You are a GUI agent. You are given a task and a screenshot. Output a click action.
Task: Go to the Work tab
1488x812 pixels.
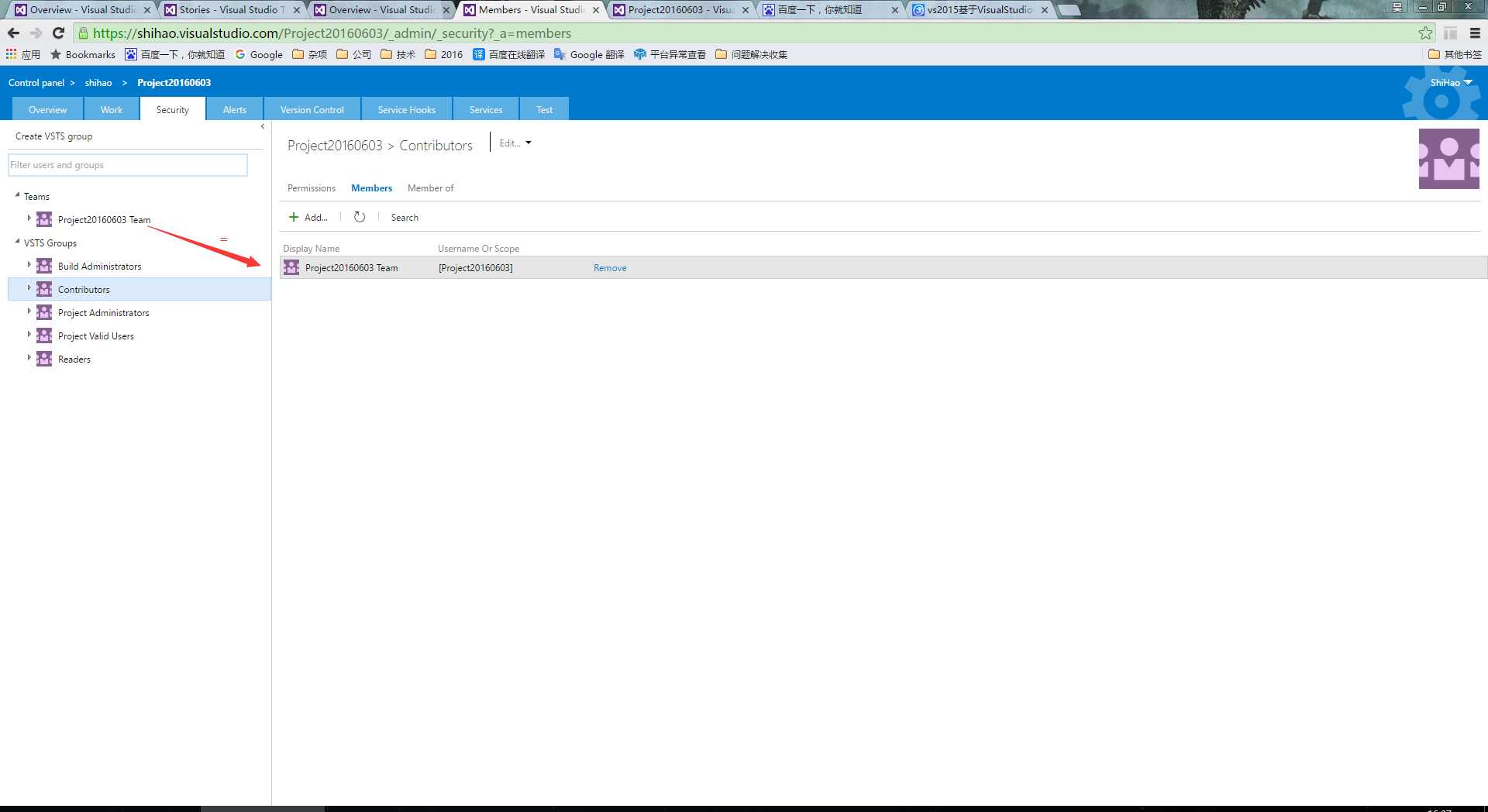tap(112, 109)
